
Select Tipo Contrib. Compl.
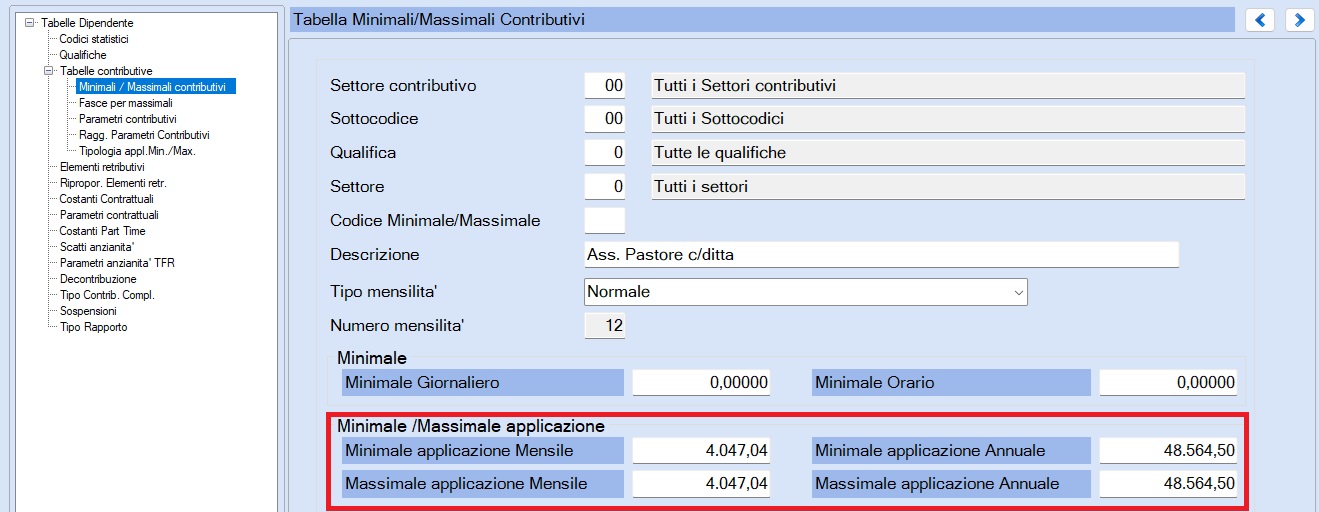107,295
